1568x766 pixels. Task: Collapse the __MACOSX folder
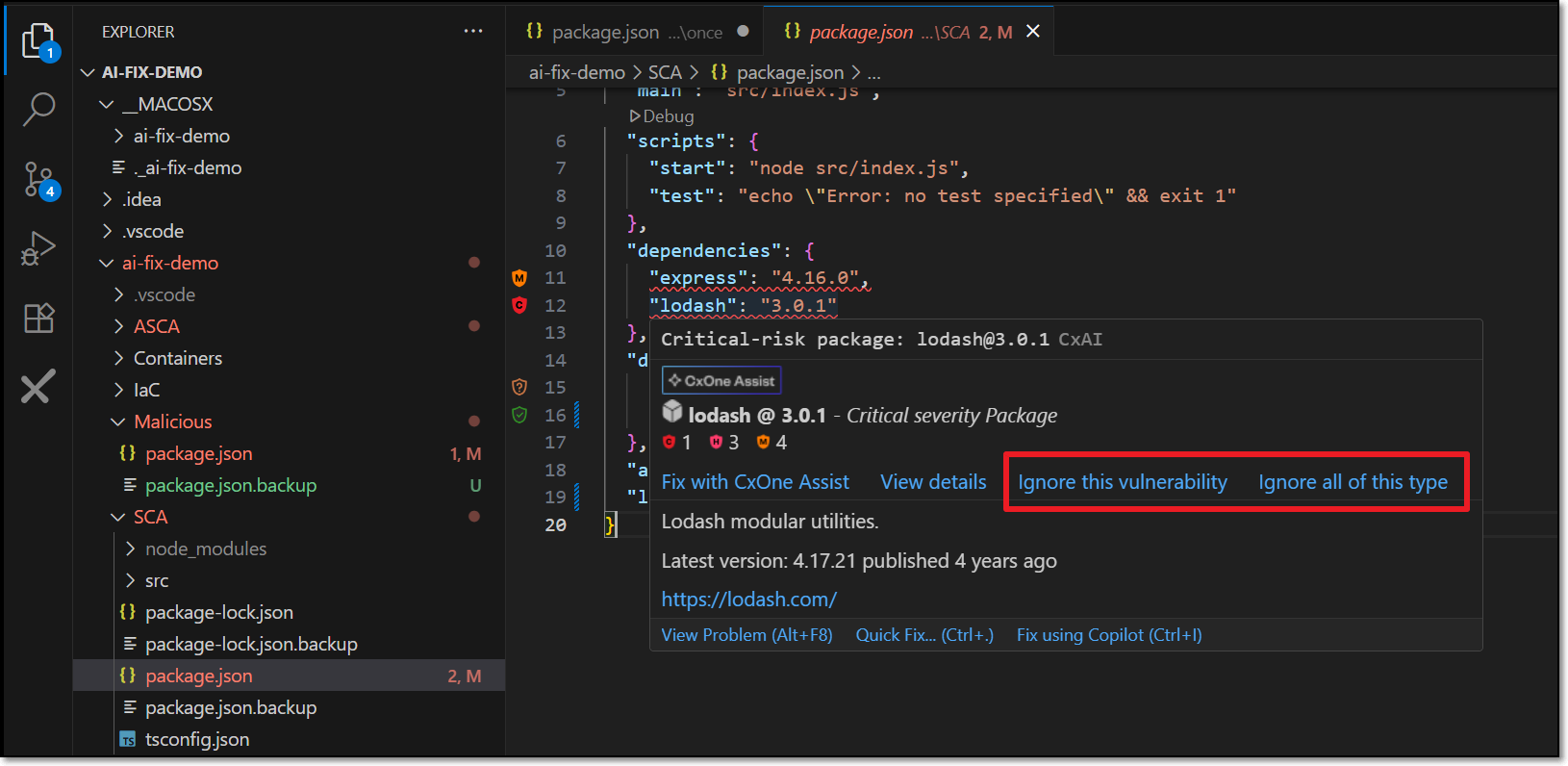click(x=107, y=104)
